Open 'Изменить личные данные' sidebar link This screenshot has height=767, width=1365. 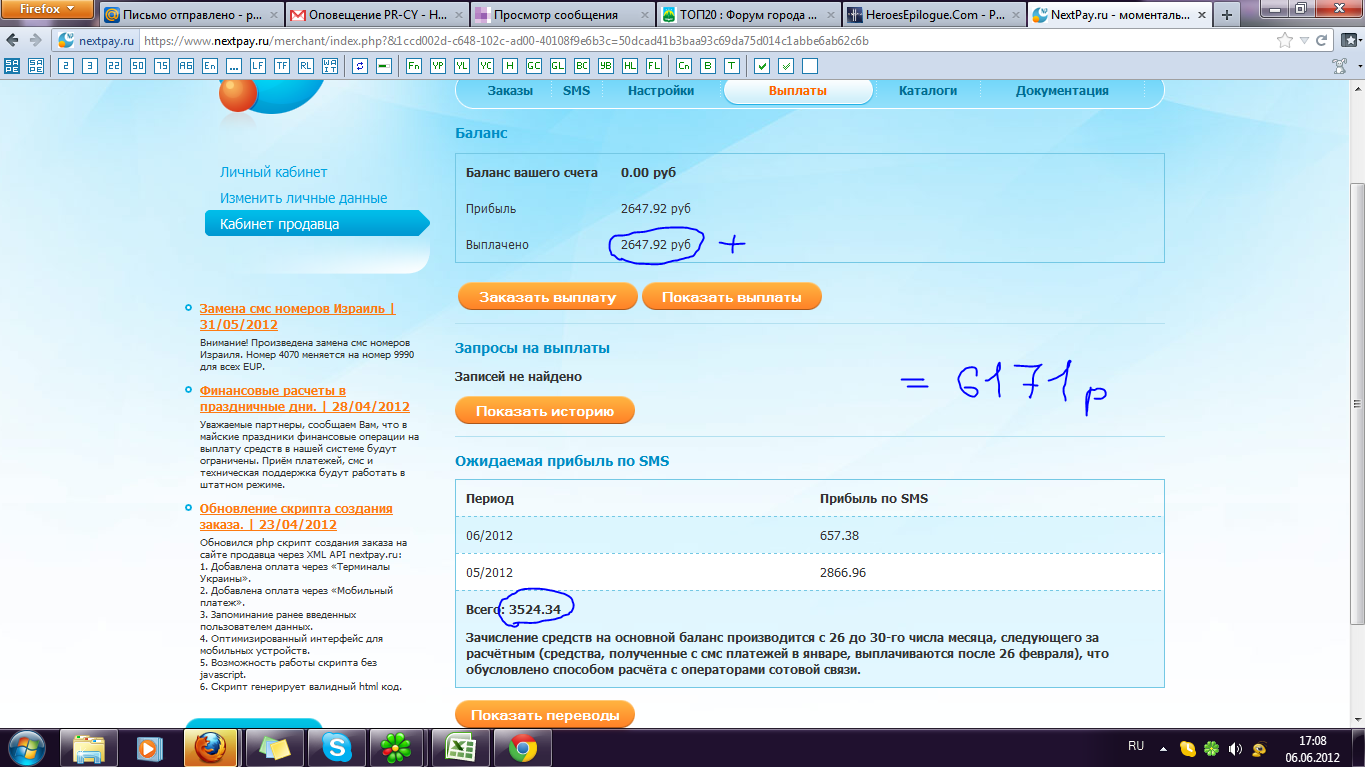coord(304,198)
